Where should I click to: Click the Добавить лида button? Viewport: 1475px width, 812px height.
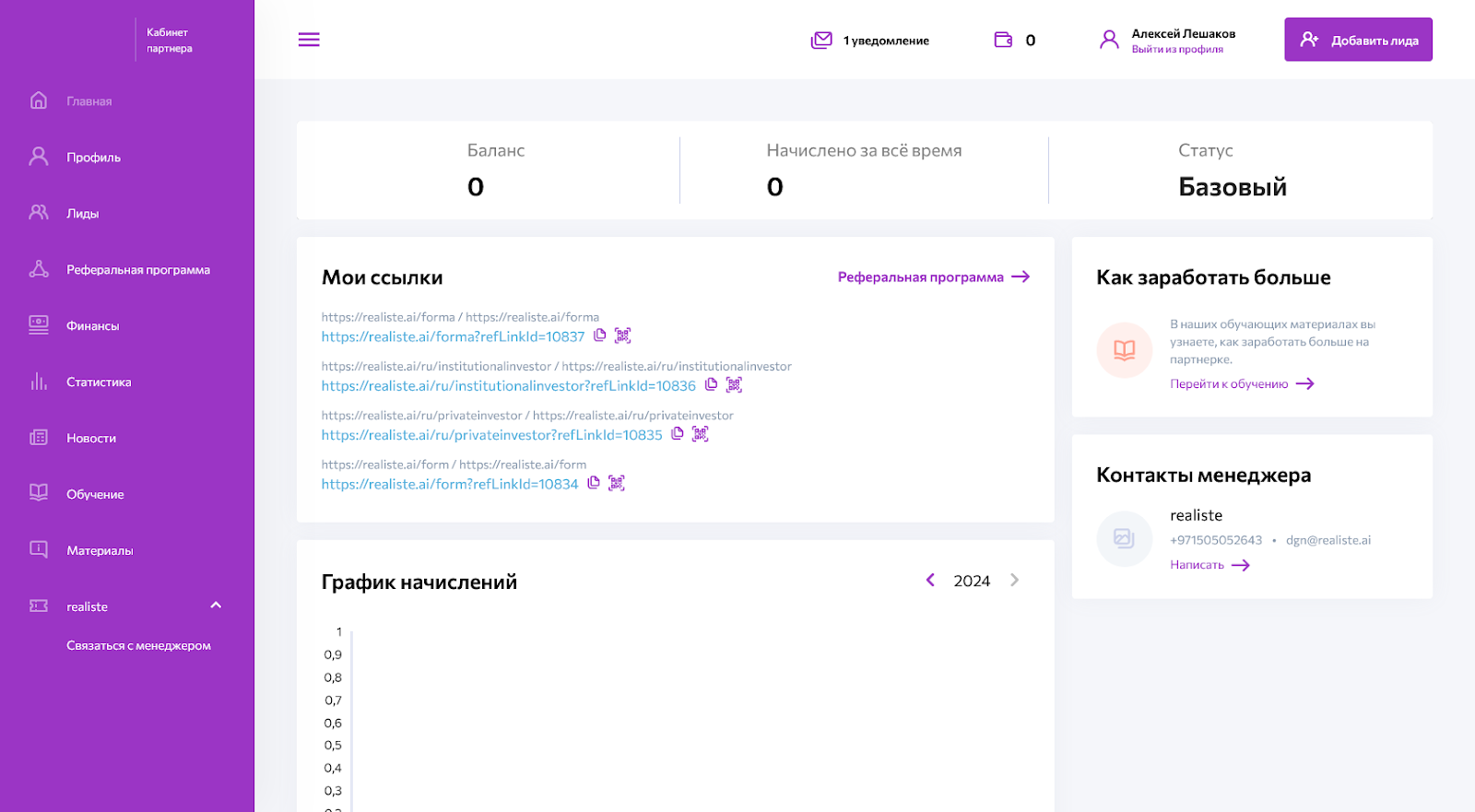point(1358,40)
